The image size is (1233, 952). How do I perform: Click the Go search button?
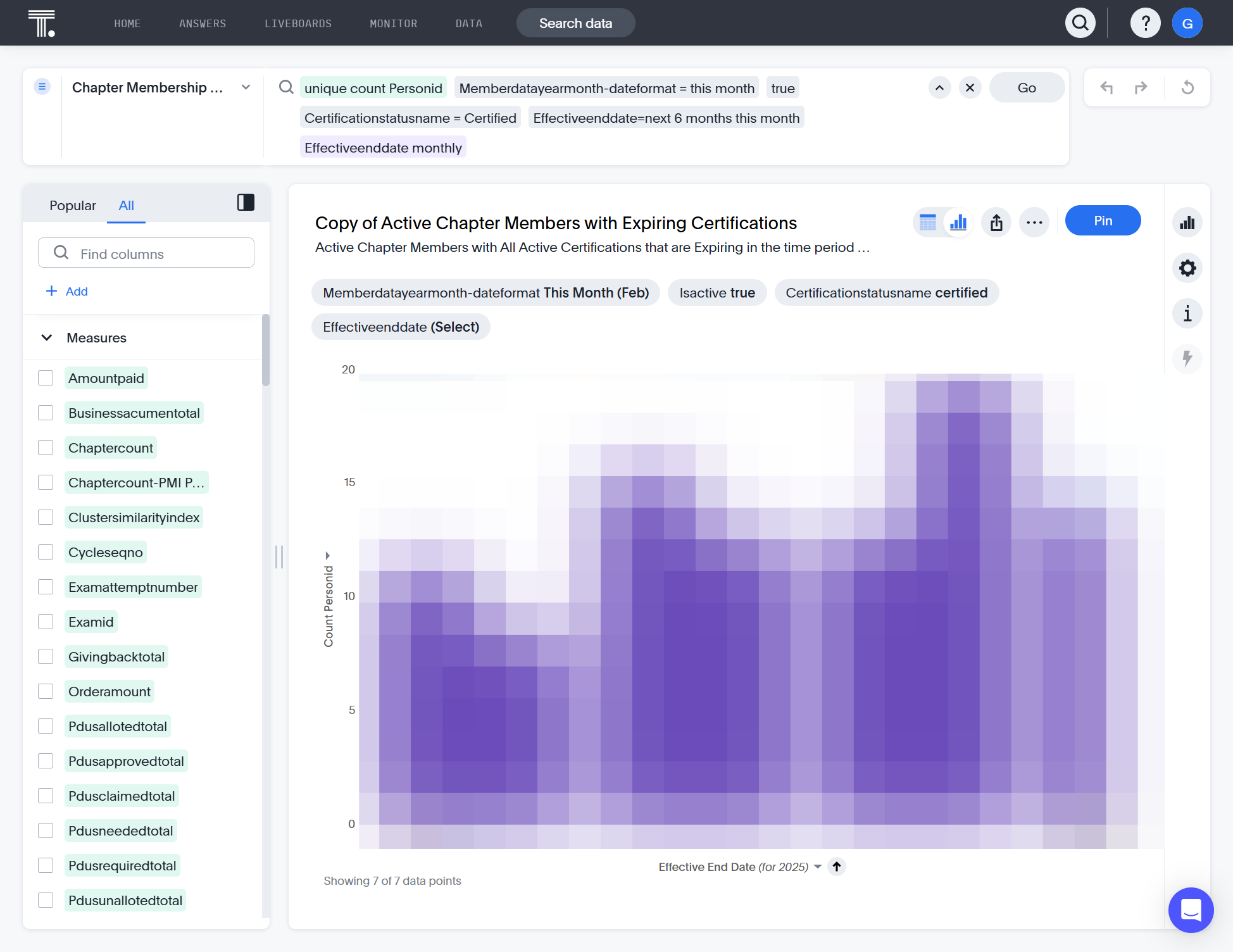pyautogui.click(x=1027, y=87)
